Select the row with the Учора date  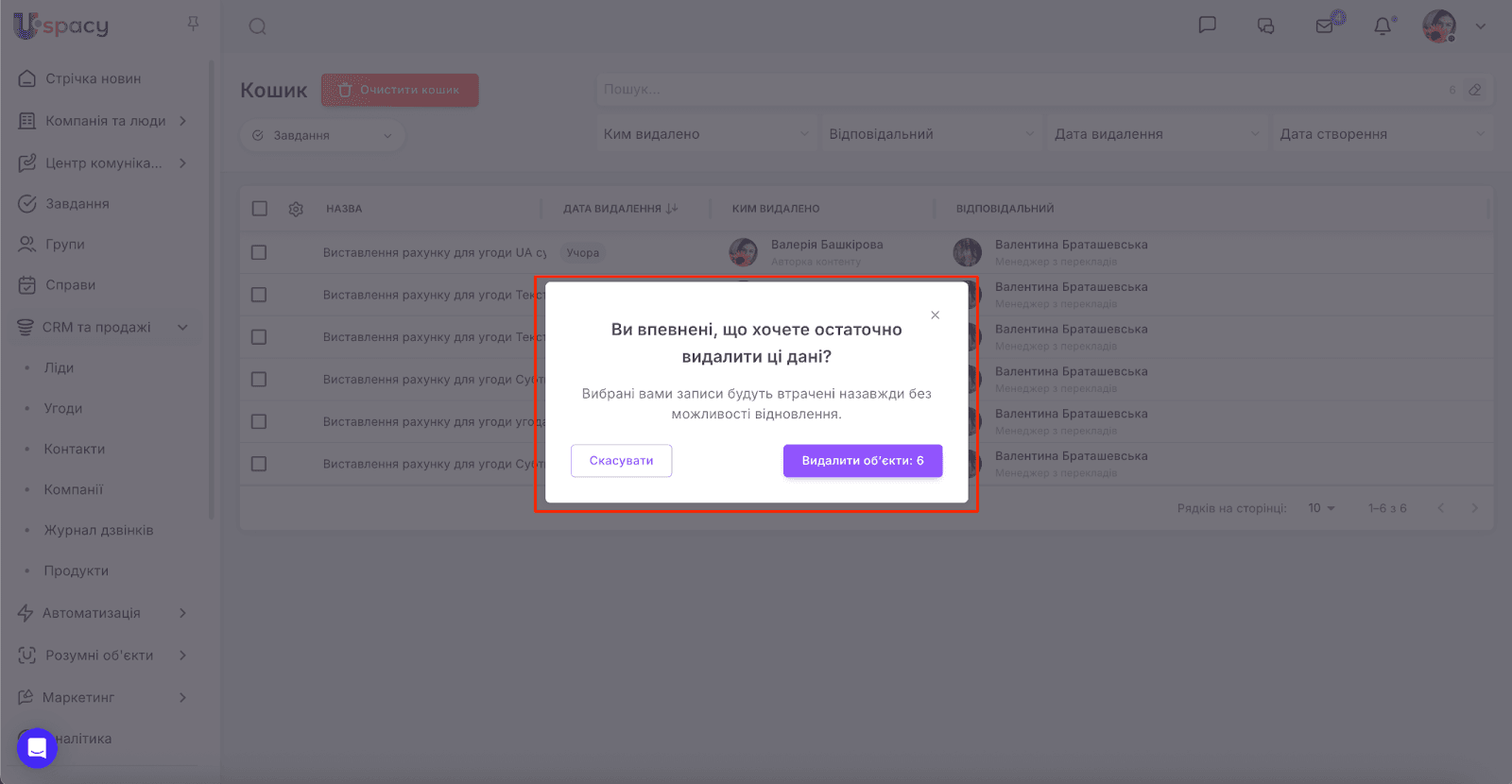(x=259, y=253)
